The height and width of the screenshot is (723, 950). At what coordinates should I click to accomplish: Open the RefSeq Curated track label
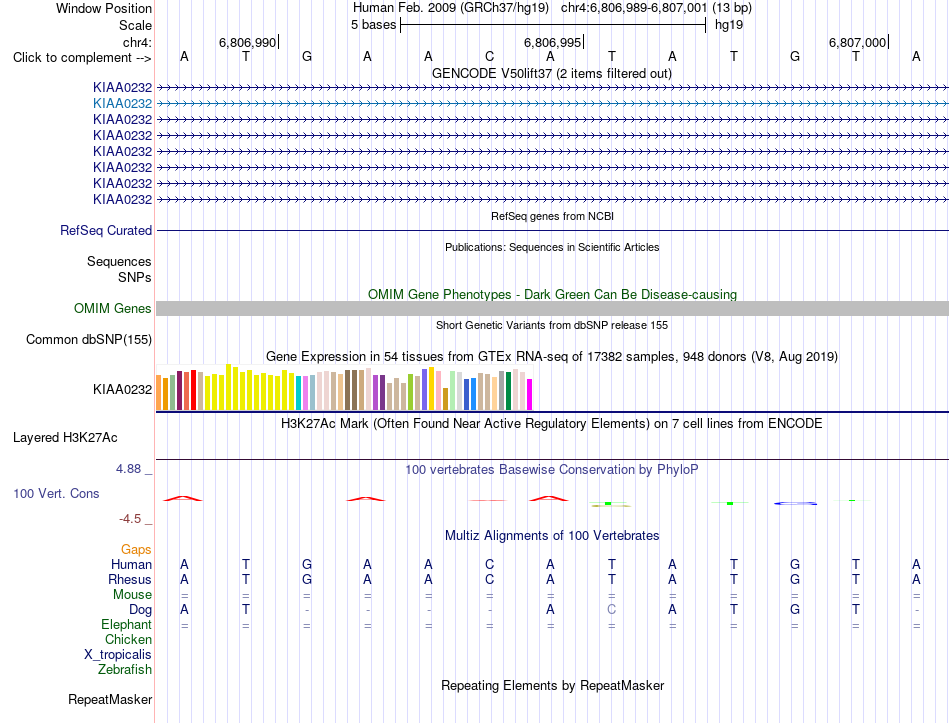click(x=106, y=230)
